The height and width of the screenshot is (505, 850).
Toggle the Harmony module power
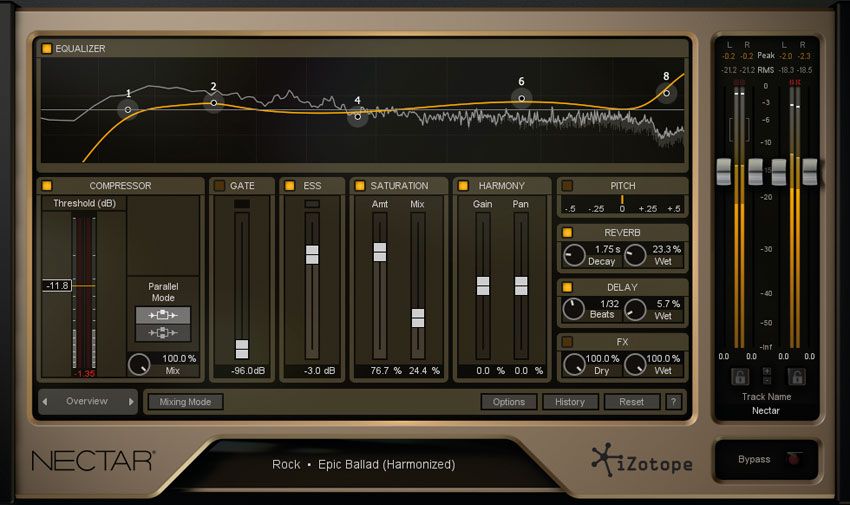(463, 186)
